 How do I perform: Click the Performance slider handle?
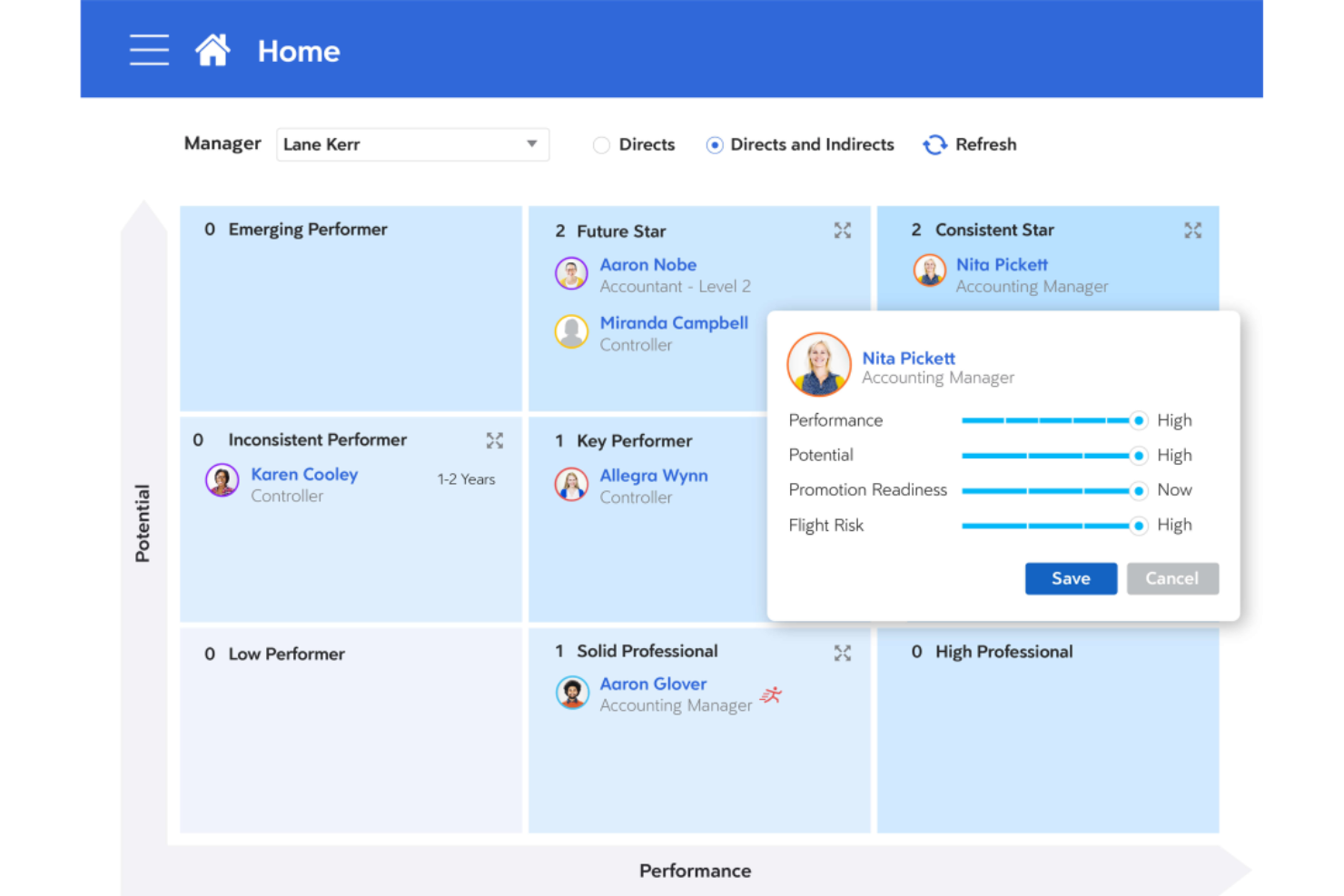click(x=1139, y=420)
